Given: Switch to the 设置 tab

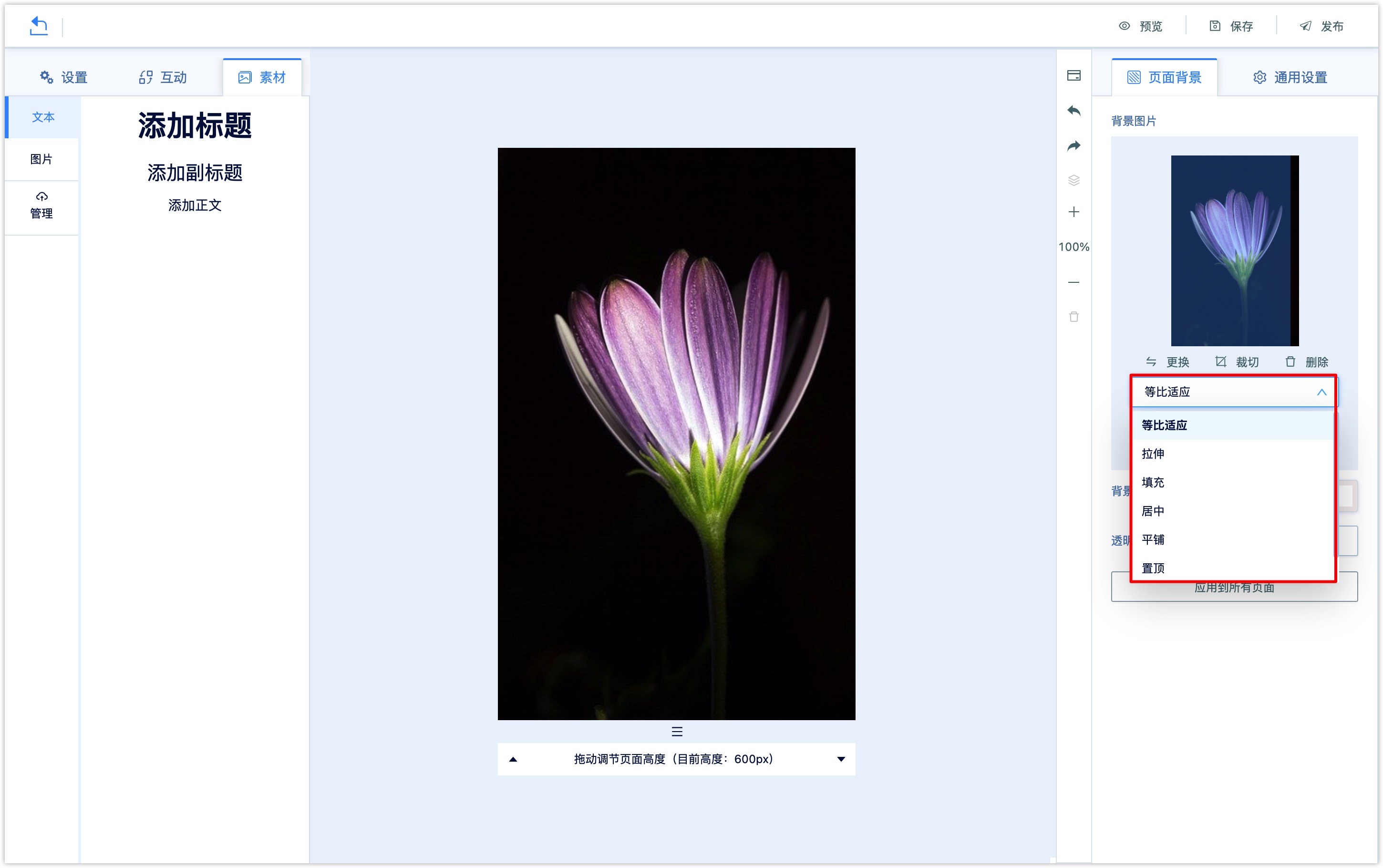Looking at the screenshot, I should [63, 77].
